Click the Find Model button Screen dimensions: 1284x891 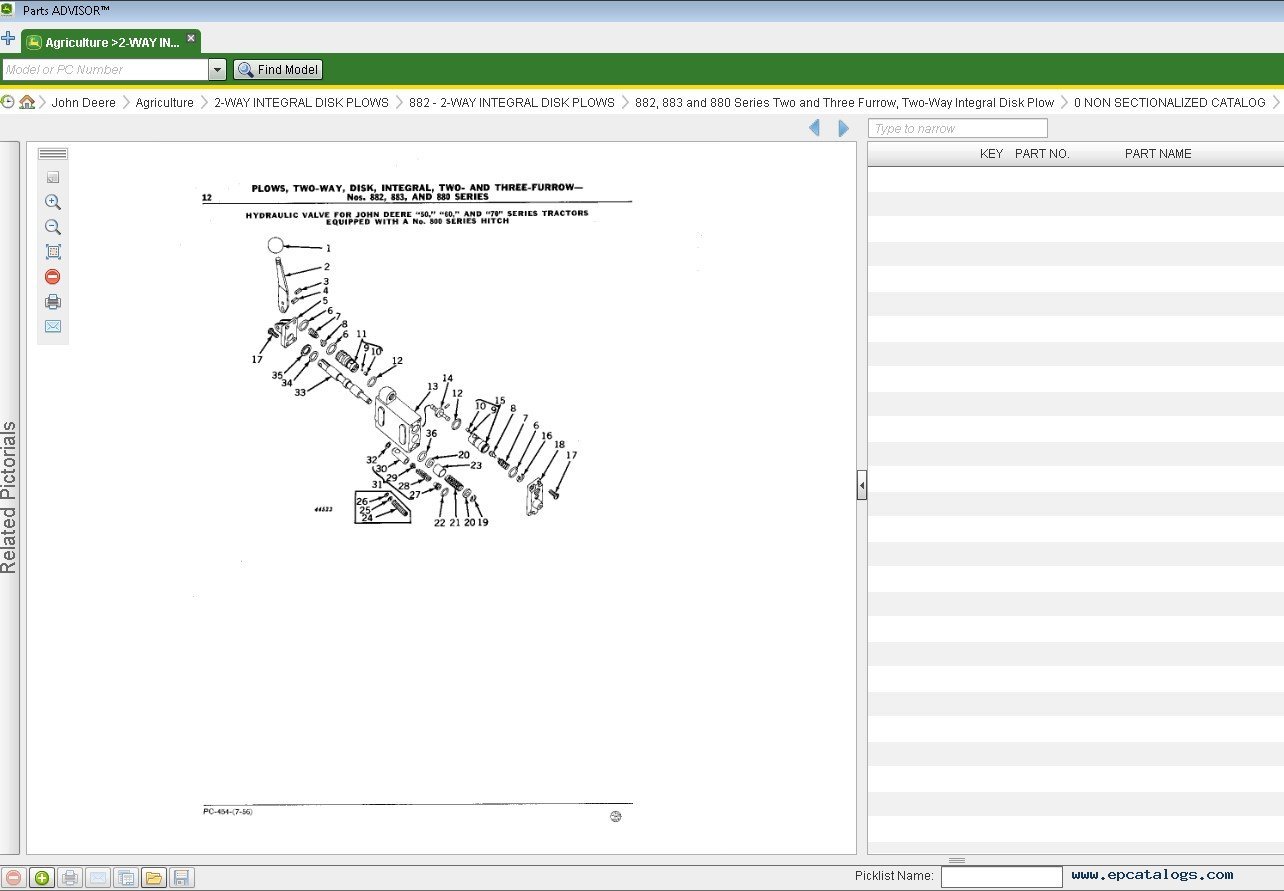pos(277,69)
